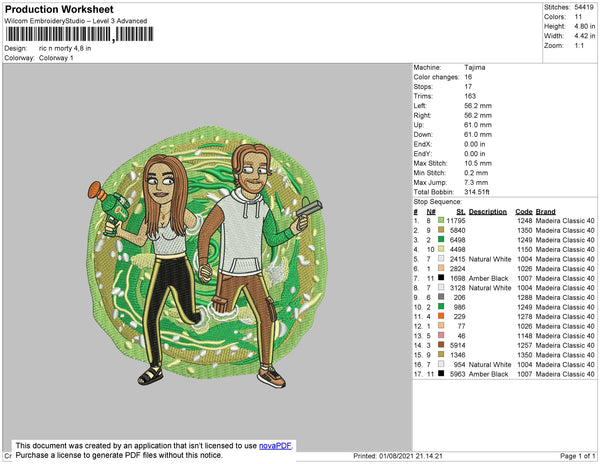The image size is (600, 464).
Task: Click the 'Code' column header
Action: pos(524,212)
